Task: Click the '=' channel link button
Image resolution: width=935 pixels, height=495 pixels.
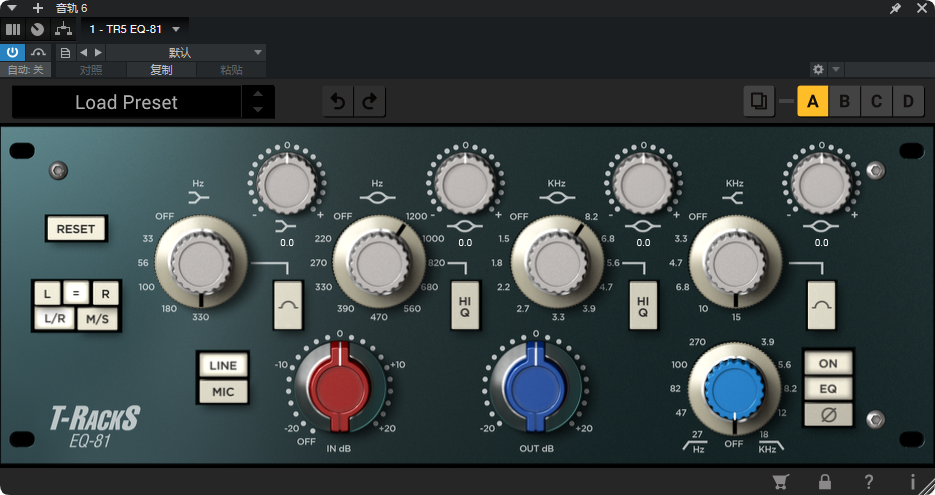Action: pyautogui.click(x=76, y=293)
